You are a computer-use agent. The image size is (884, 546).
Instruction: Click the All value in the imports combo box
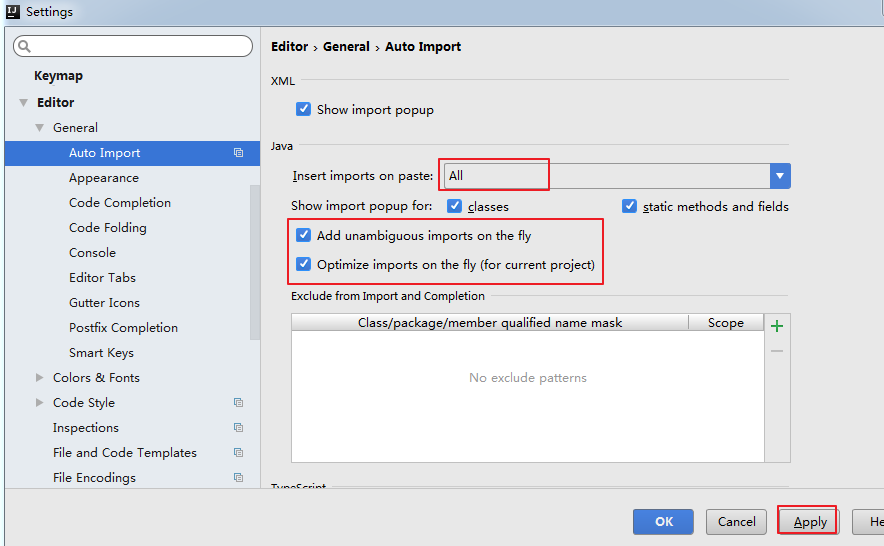[x=456, y=175]
